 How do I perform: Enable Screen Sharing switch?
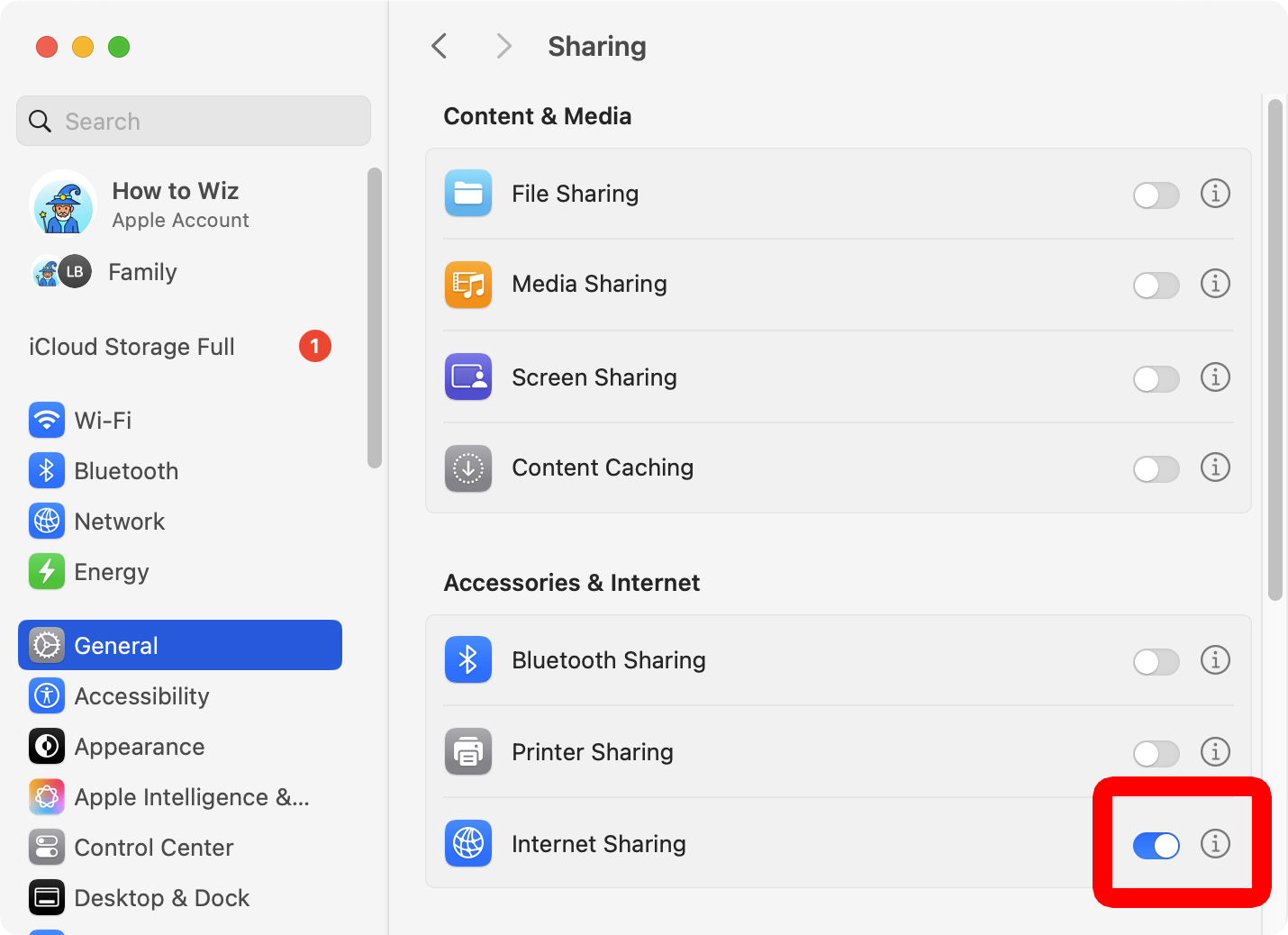(1156, 379)
